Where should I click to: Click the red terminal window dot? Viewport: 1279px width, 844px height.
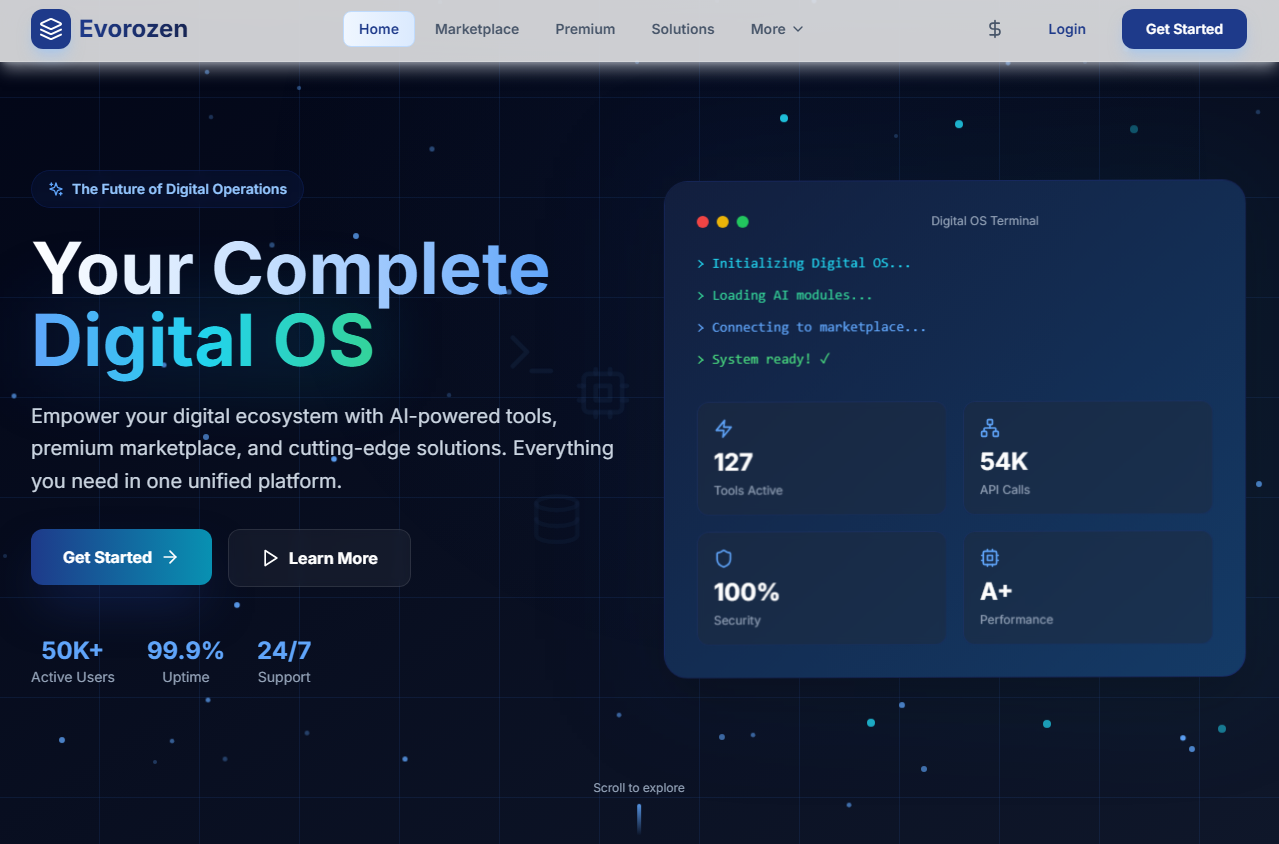point(703,222)
